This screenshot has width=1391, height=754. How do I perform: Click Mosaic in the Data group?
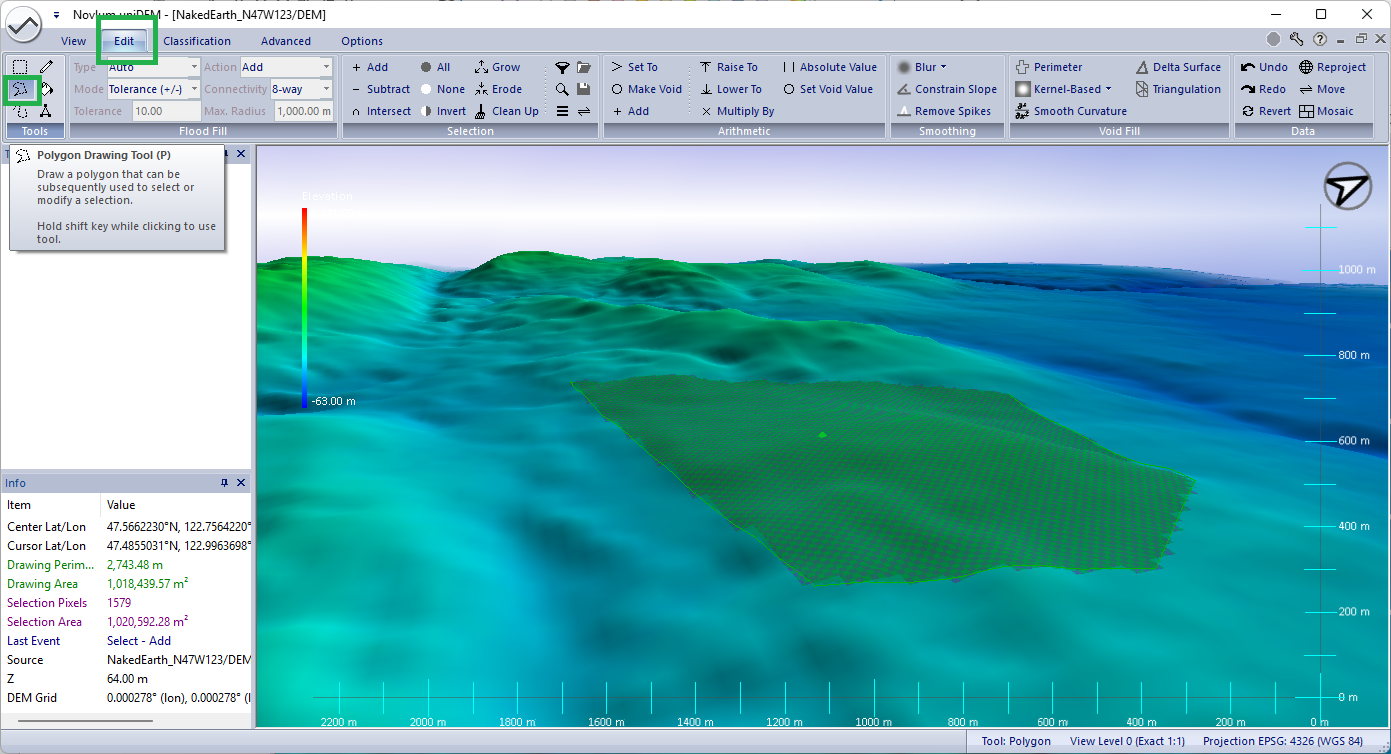tap(1326, 111)
